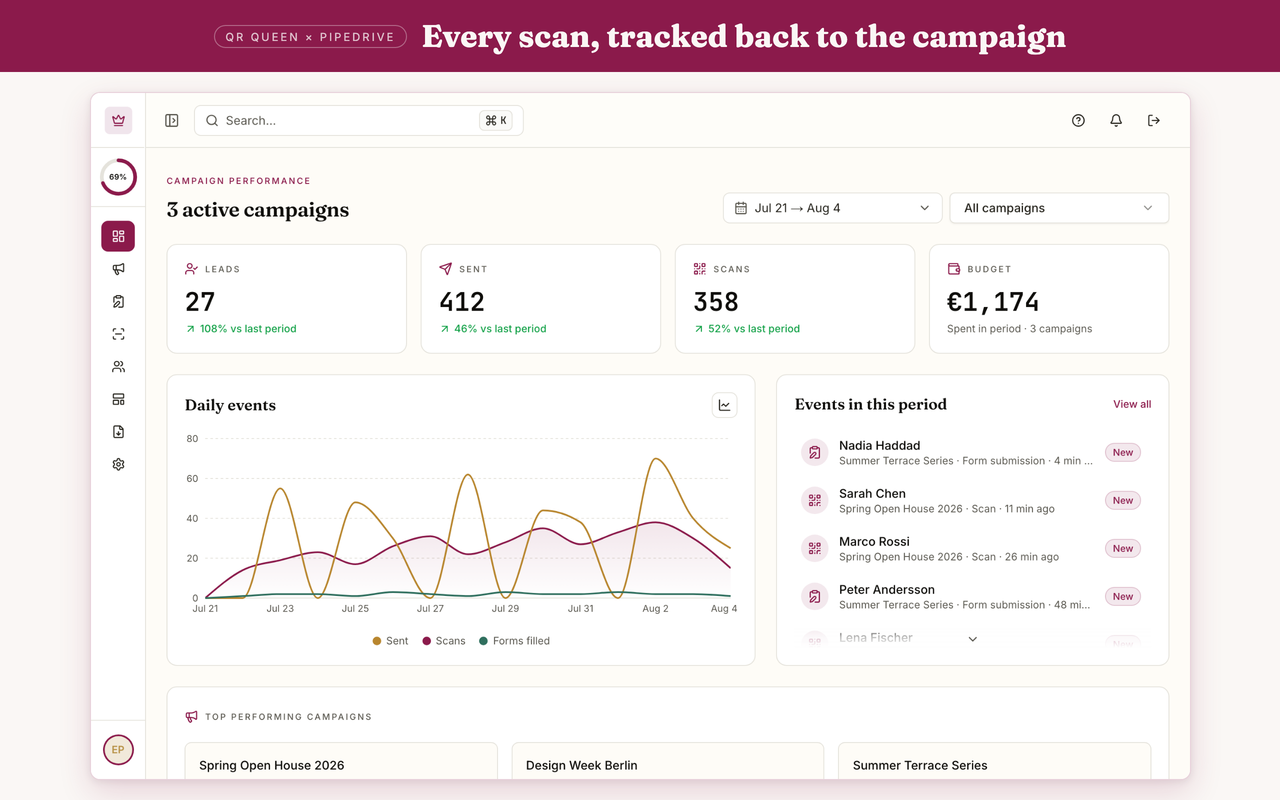Screen dimensions: 1280x800
Task: Open the scan frame icon in sidebar
Action: [x=118, y=334]
